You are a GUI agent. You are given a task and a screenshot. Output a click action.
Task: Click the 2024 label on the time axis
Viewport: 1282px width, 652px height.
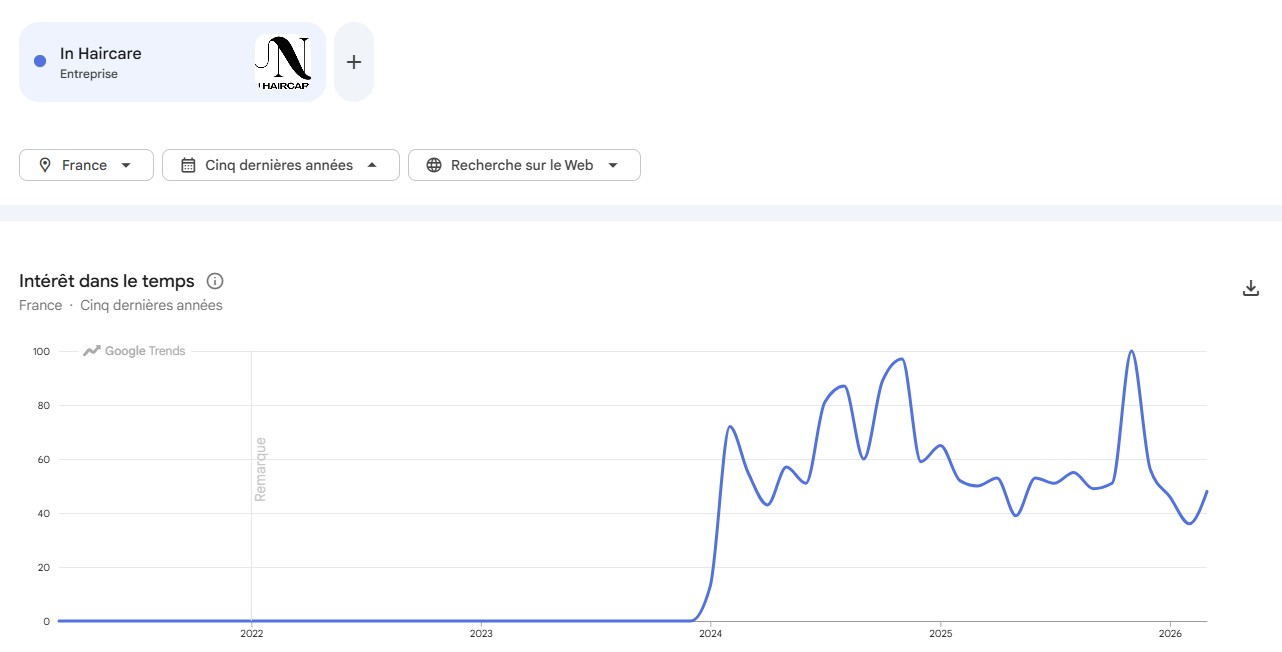tap(710, 633)
